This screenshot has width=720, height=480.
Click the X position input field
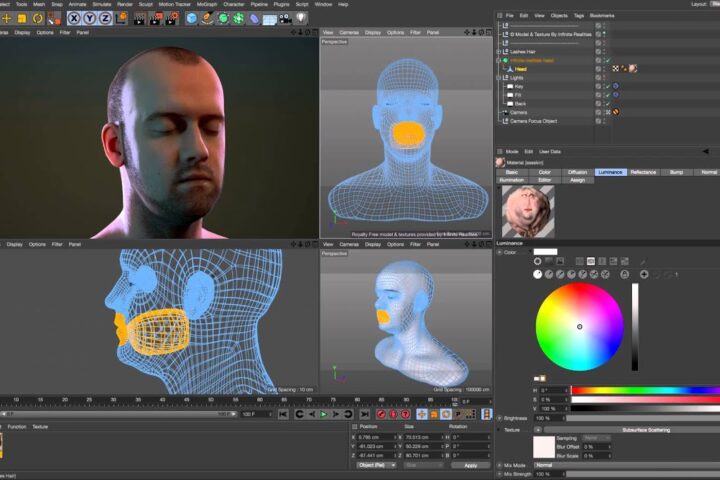(x=376, y=437)
